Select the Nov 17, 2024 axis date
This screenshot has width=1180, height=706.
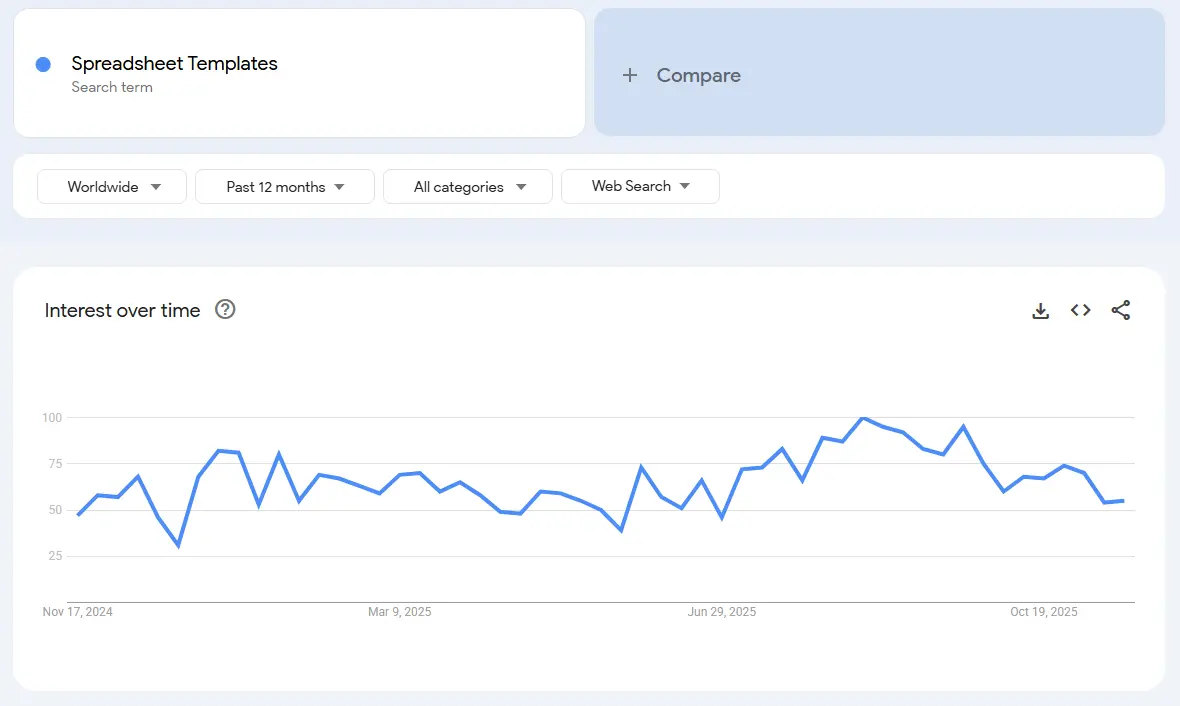[78, 612]
